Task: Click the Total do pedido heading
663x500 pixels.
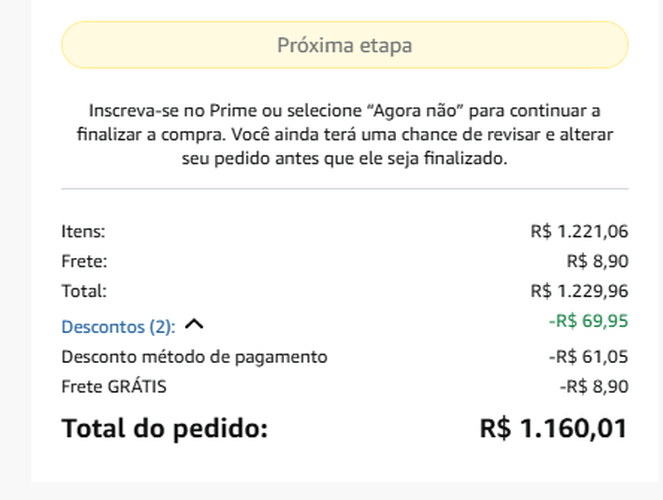Action: (x=165, y=429)
